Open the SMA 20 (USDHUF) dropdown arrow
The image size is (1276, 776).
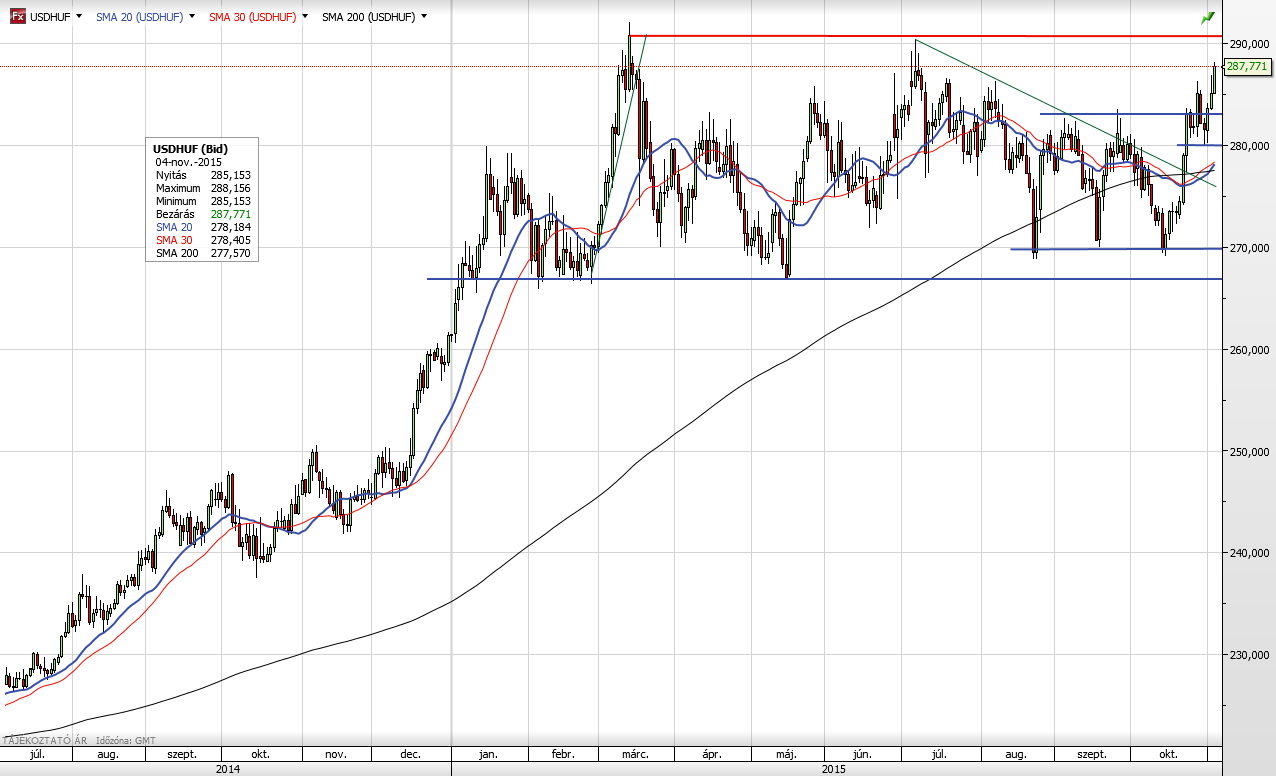pyautogui.click(x=190, y=17)
